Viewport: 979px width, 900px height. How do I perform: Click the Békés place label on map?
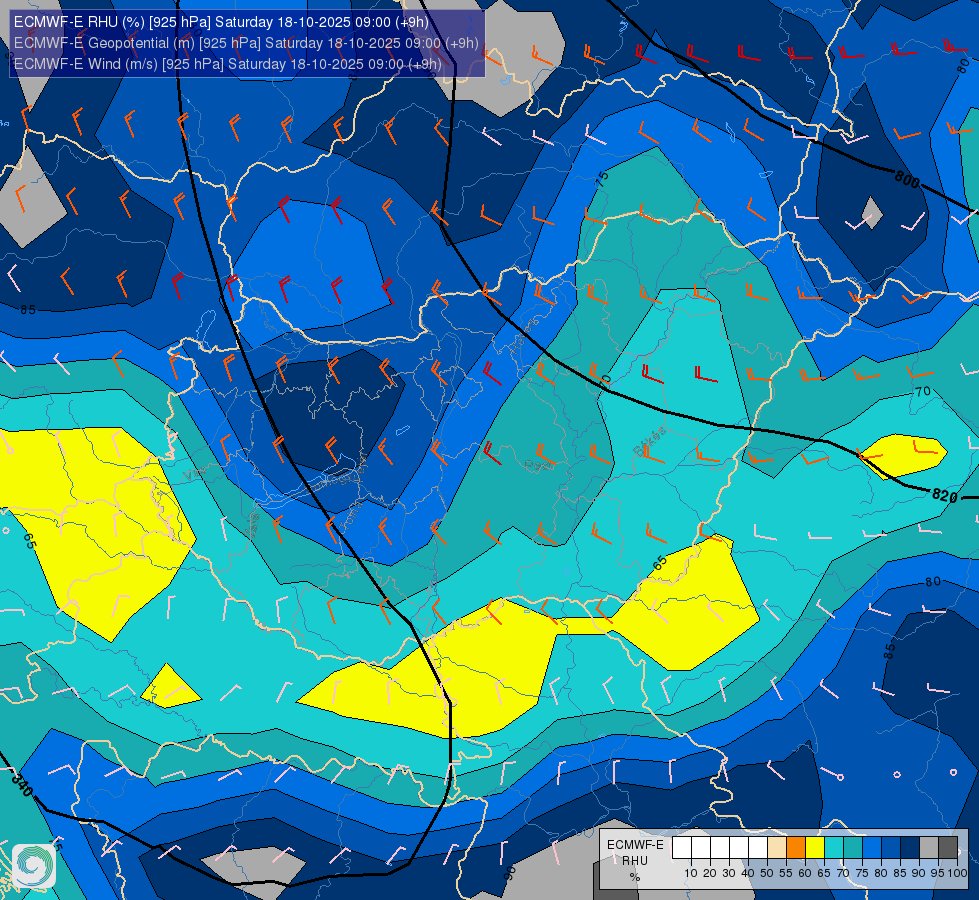[649, 441]
